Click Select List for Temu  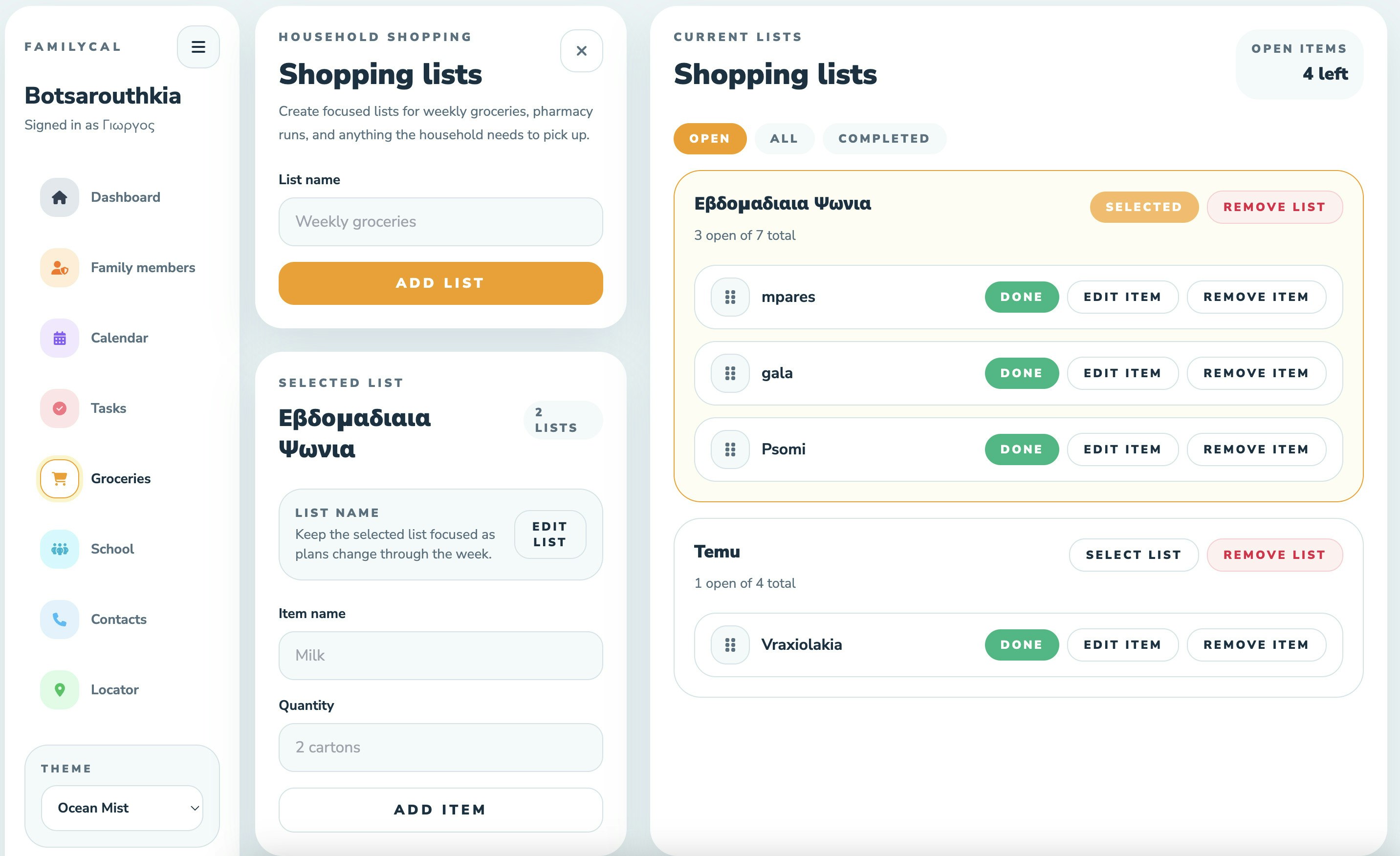pos(1133,555)
